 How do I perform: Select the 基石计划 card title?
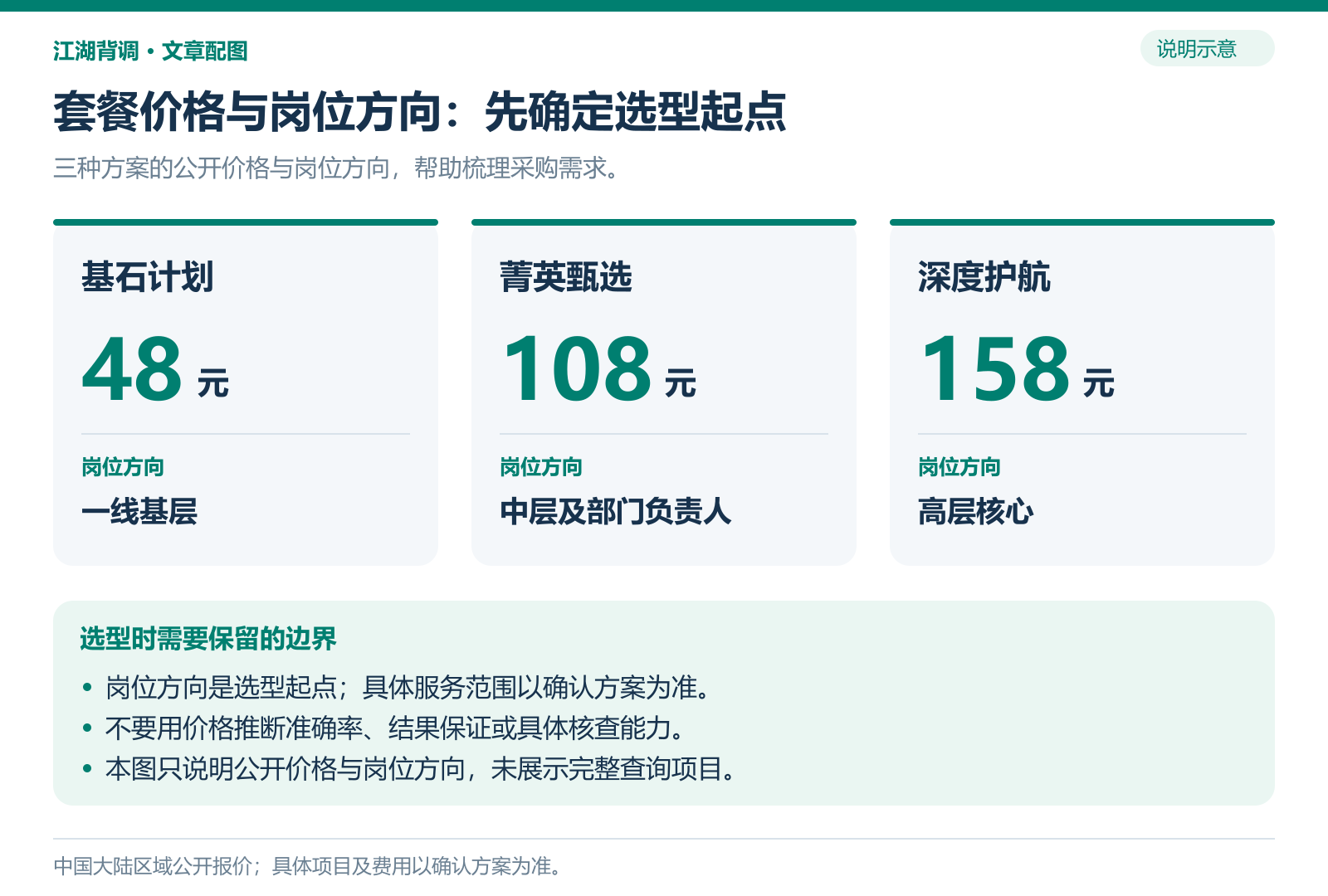148,277
